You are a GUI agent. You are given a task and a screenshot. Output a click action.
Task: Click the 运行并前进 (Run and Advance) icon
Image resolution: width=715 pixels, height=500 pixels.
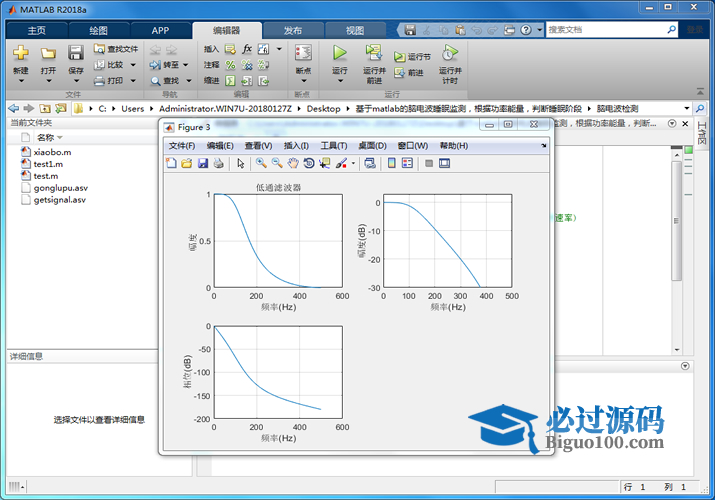point(374,53)
